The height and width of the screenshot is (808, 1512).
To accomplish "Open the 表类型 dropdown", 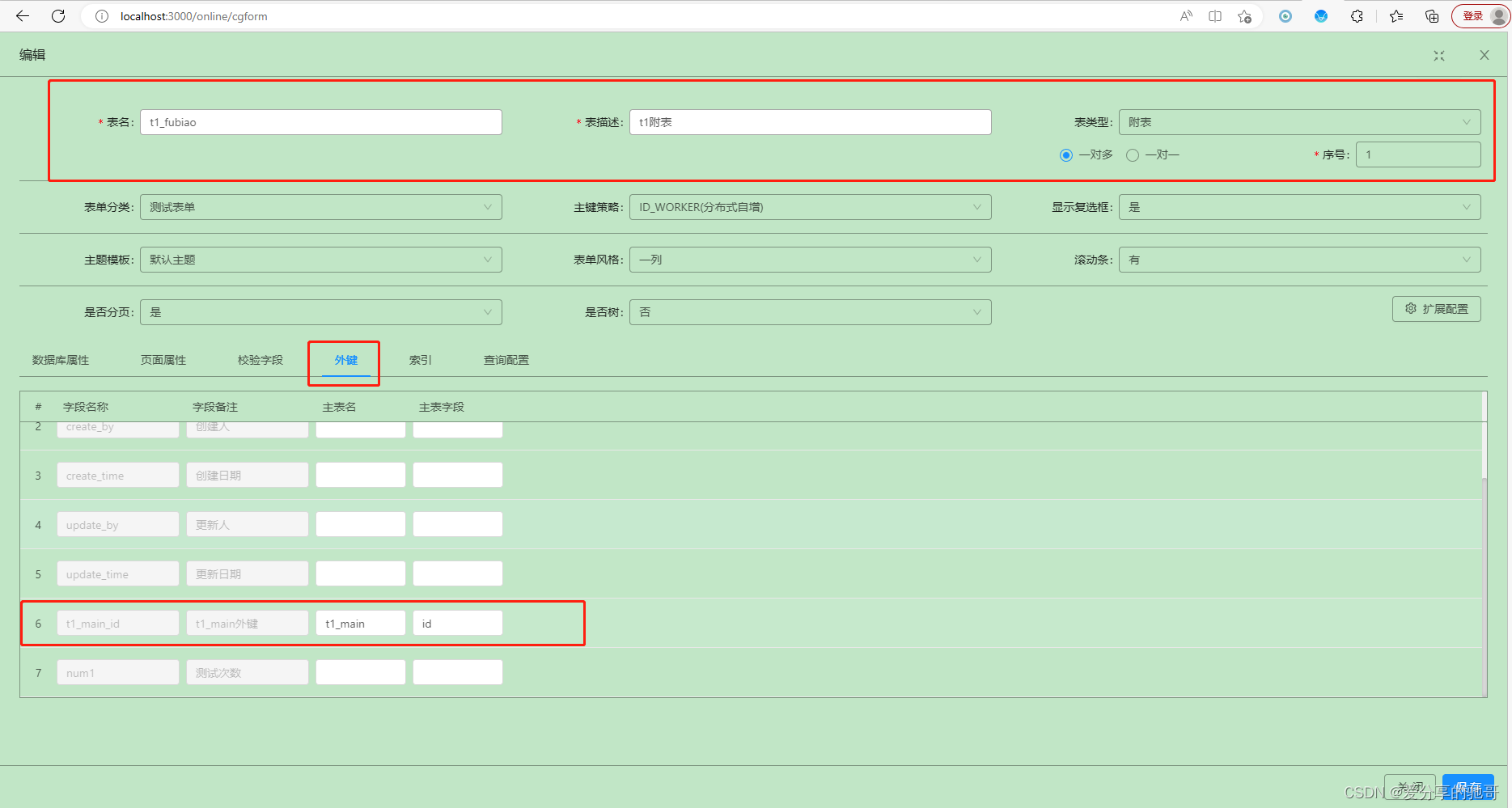I will (x=1299, y=122).
